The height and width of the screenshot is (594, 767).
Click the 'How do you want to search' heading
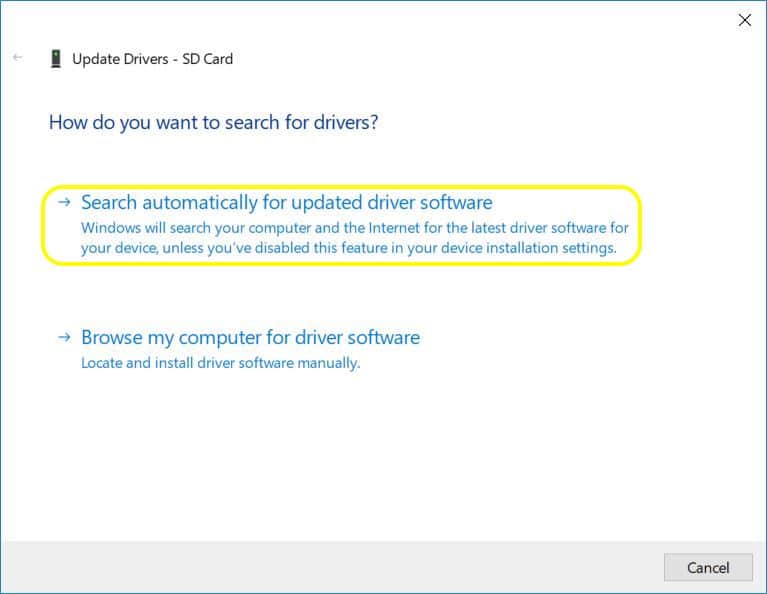(213, 123)
